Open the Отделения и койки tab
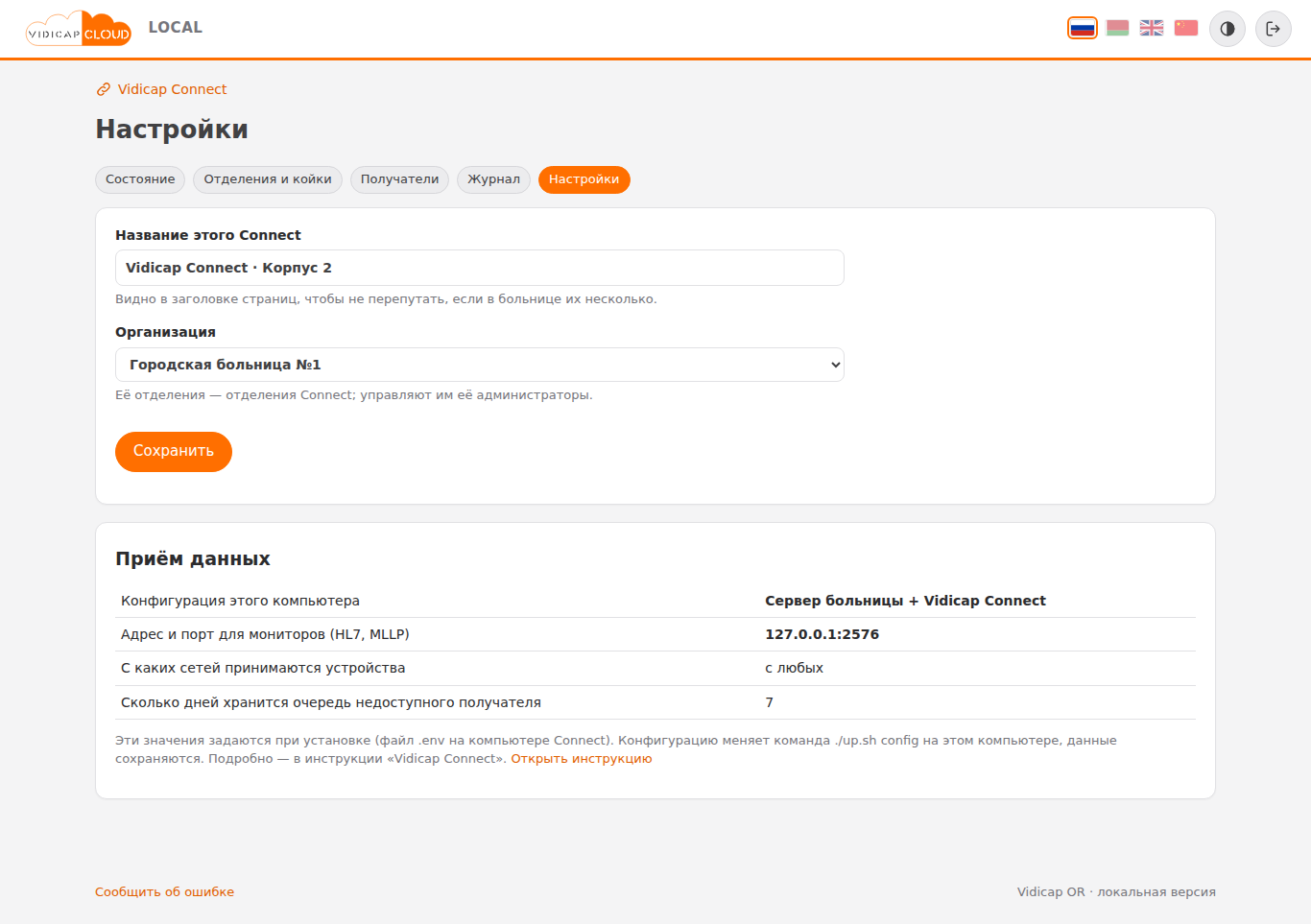 tap(268, 179)
